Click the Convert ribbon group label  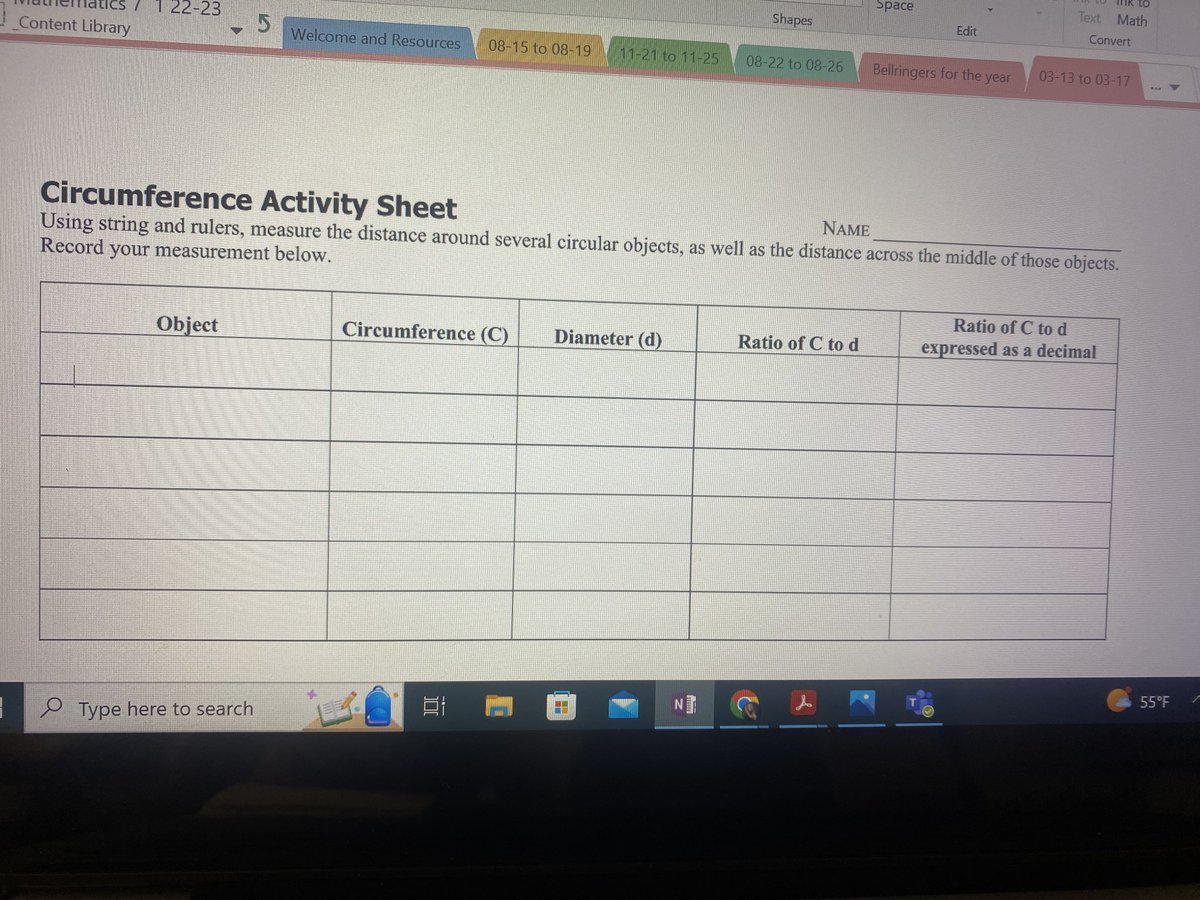(x=1110, y=41)
